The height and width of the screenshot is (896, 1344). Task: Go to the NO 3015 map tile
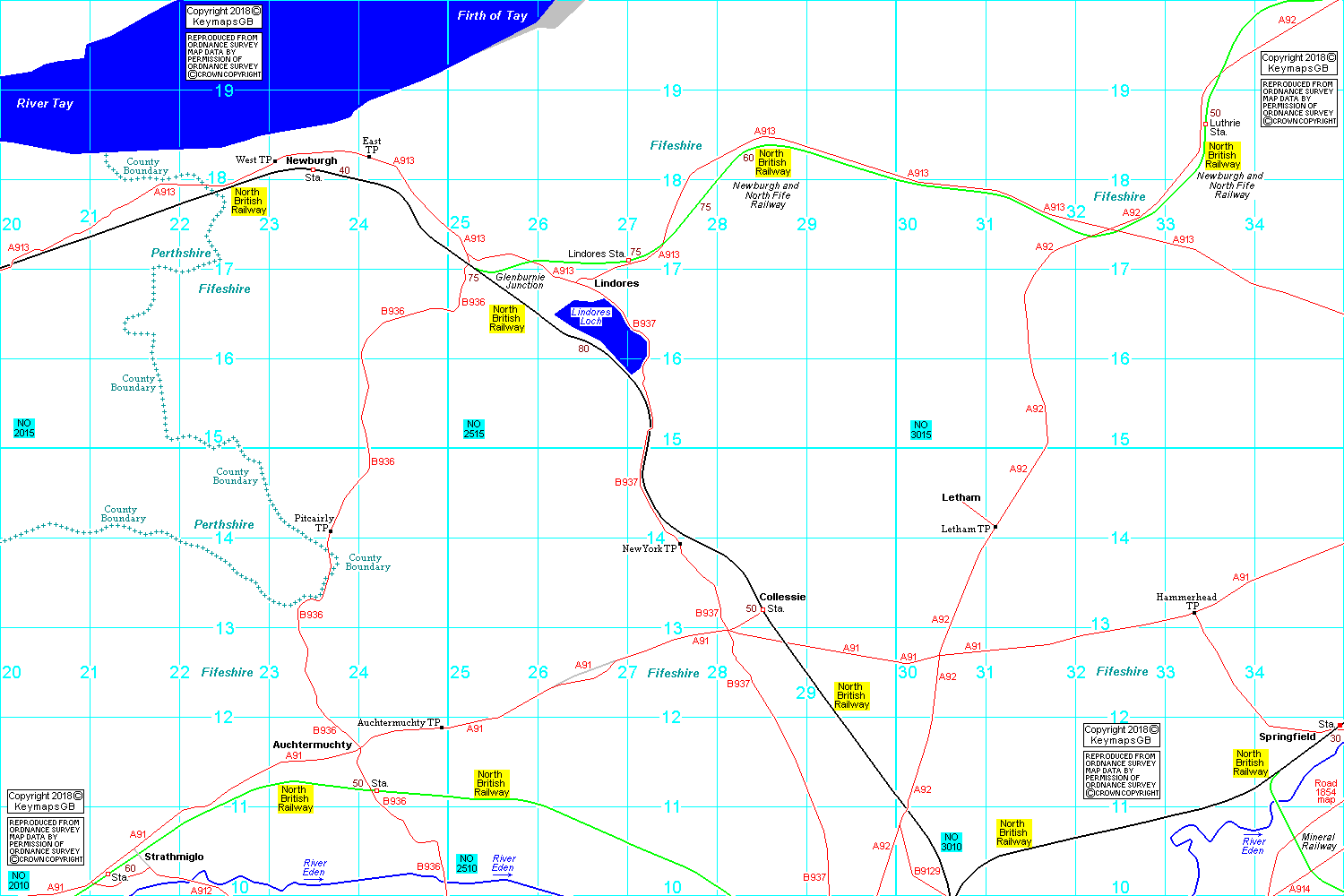pos(921,430)
